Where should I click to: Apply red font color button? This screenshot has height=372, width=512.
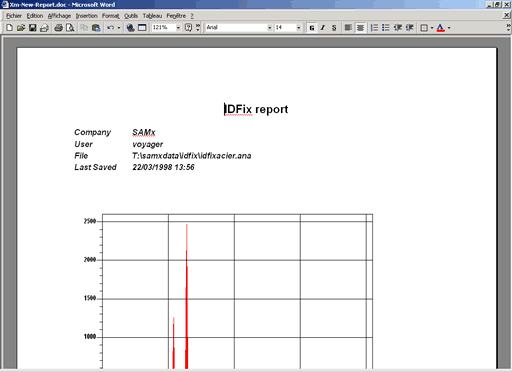point(441,28)
